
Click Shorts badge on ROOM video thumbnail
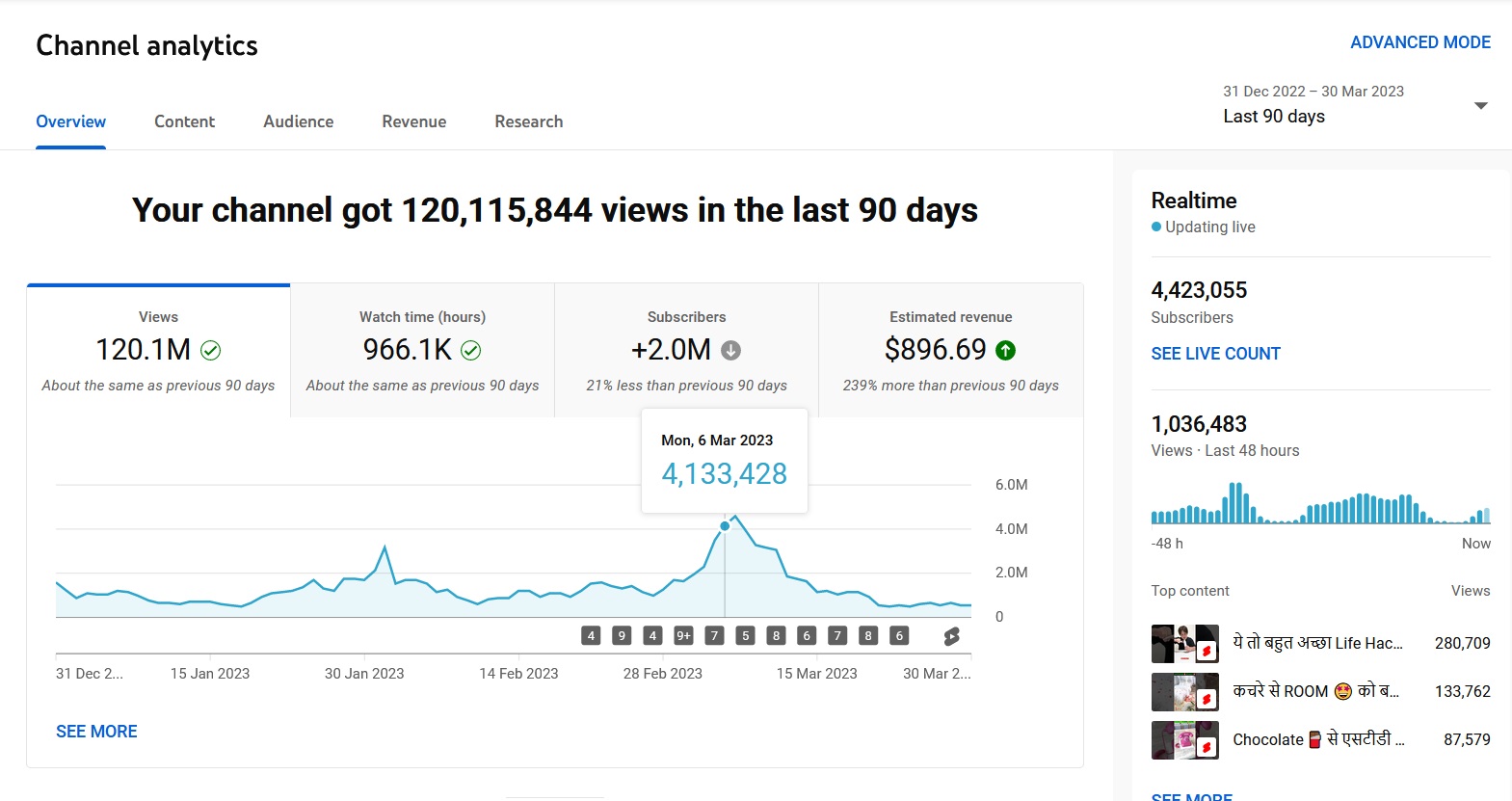point(1206,700)
